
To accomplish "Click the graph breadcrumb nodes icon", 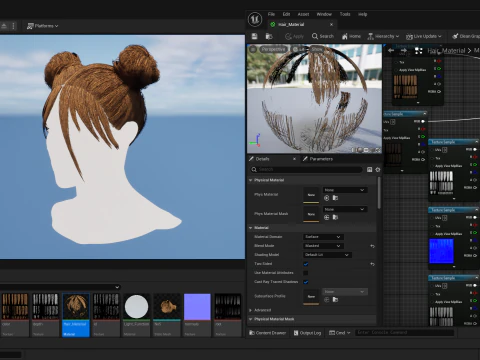I will coord(419,51).
